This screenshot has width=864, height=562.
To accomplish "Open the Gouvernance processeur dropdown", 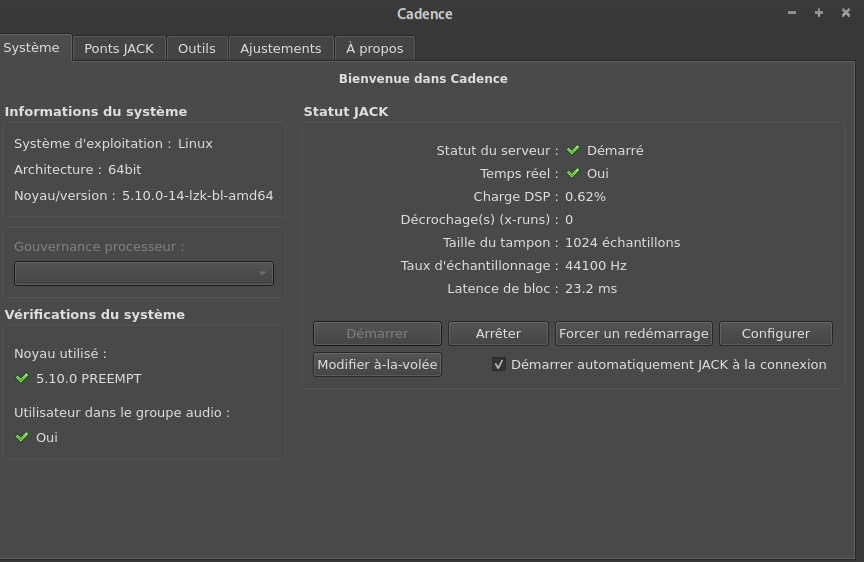I will [144, 274].
